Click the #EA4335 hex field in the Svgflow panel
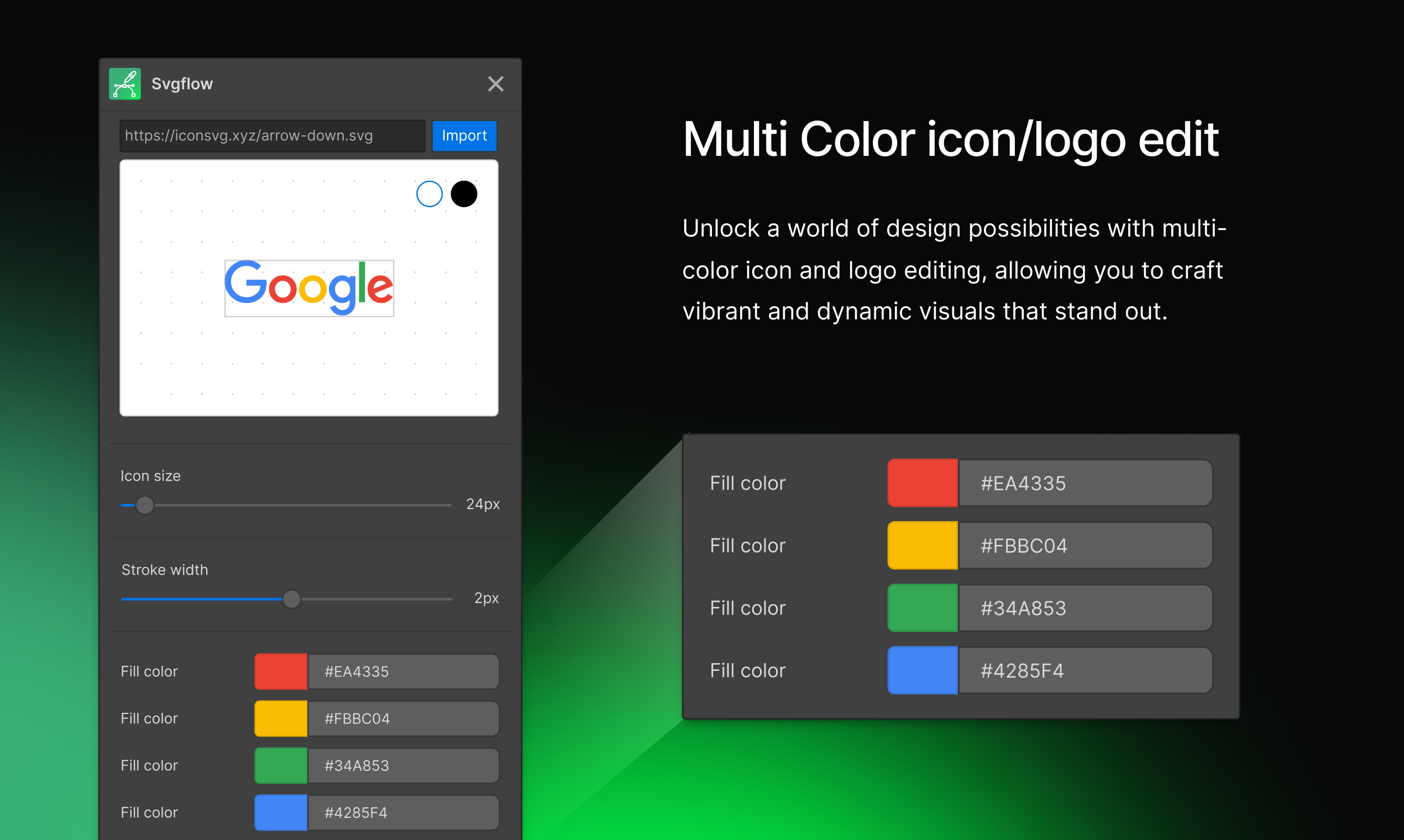Image resolution: width=1404 pixels, height=840 pixels. pos(403,671)
